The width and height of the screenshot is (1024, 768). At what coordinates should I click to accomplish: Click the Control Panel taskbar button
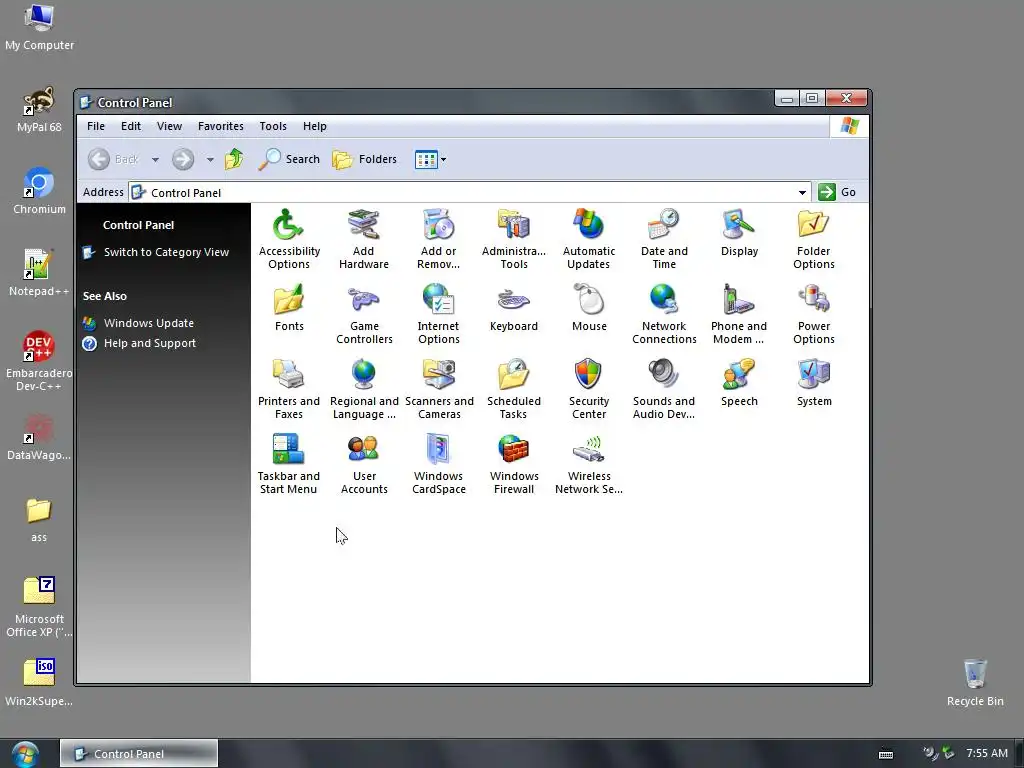coord(139,754)
